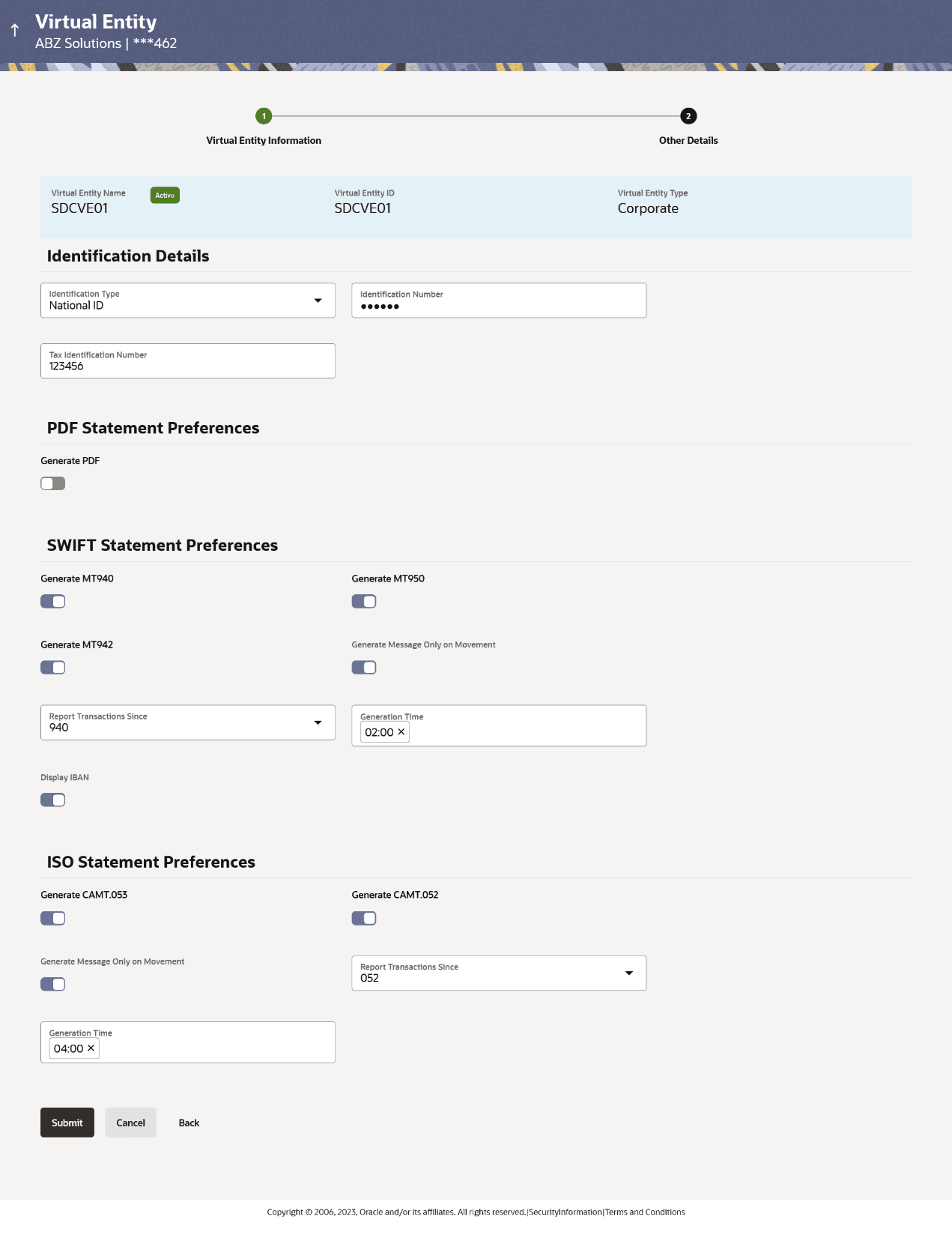
Task: Select step 2 Other Details
Action: (x=688, y=116)
